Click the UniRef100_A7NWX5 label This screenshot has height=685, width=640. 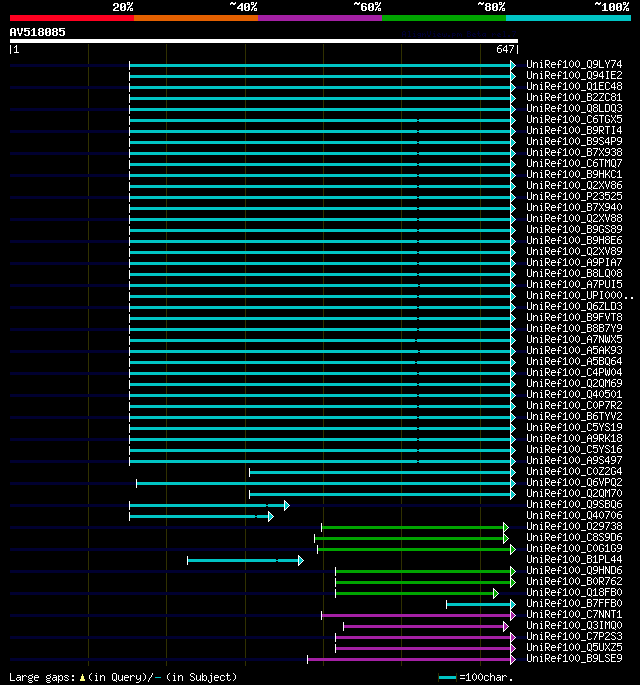(x=574, y=339)
